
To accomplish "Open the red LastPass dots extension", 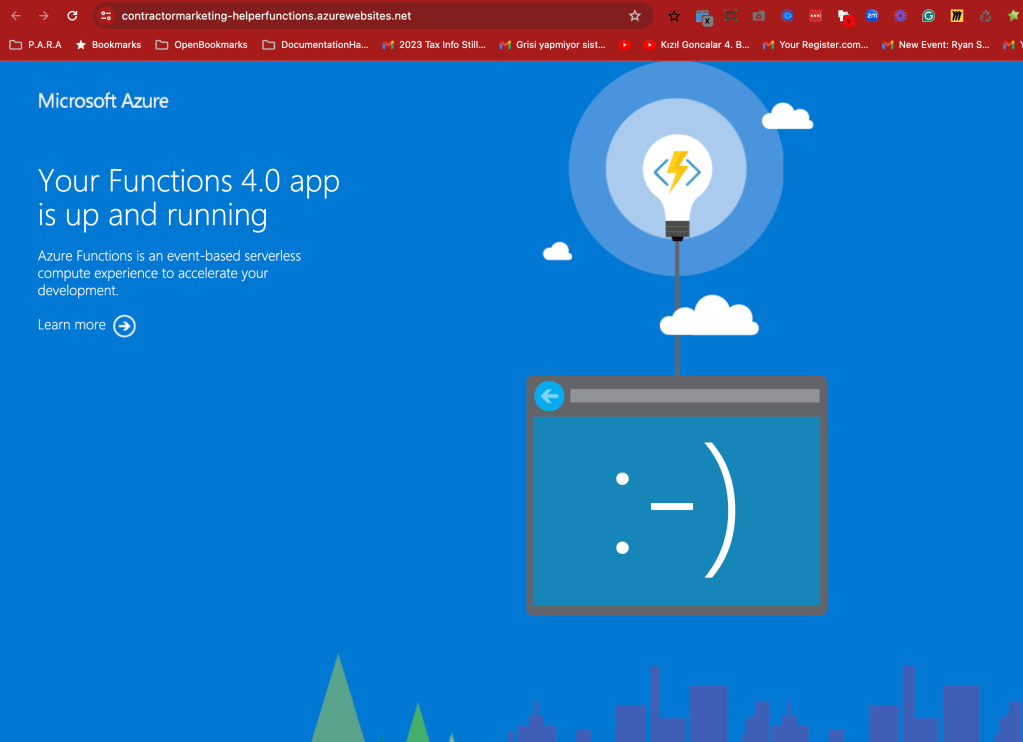I will click(x=816, y=16).
